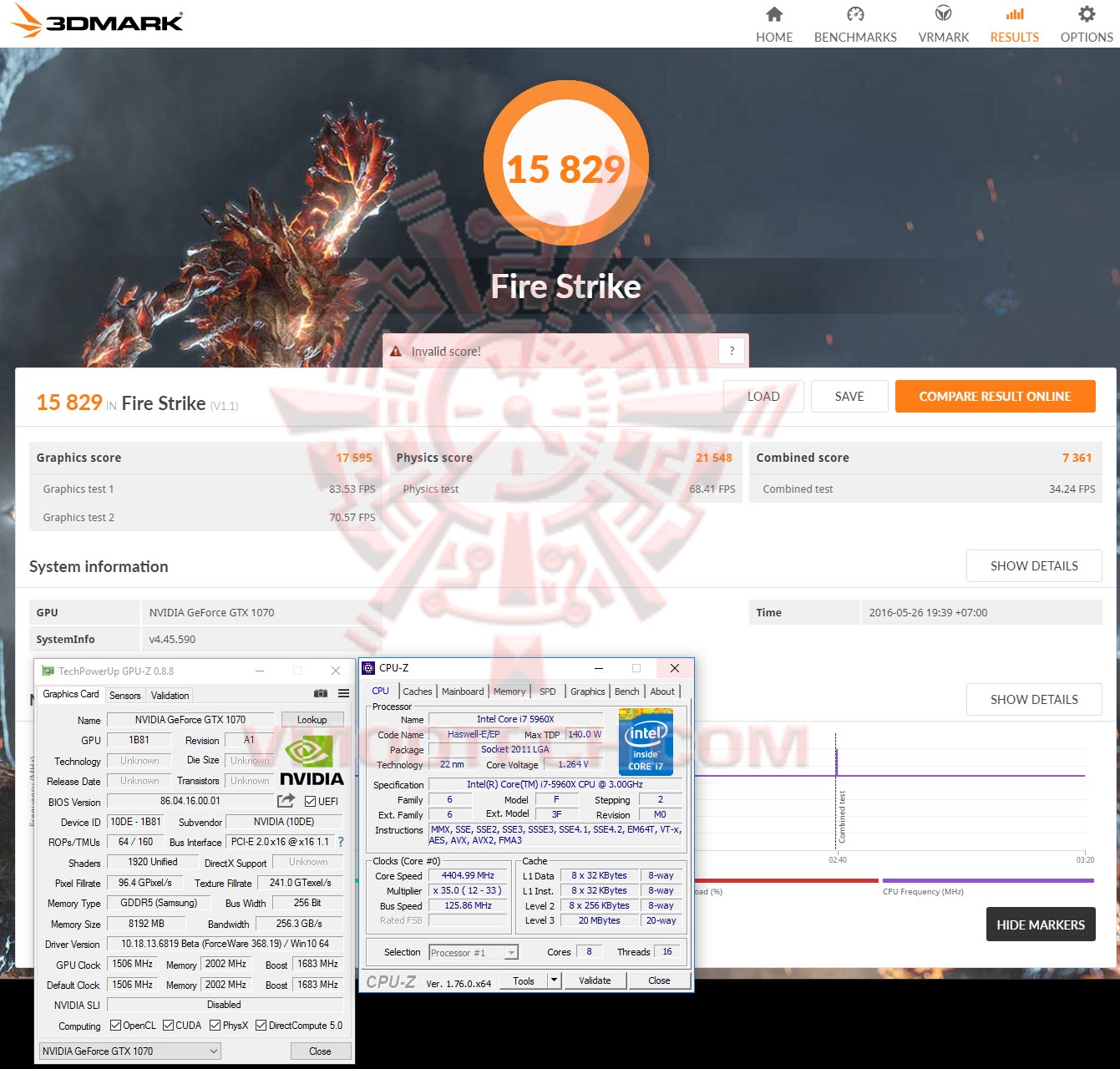The width and height of the screenshot is (1120, 1069).
Task: Take a GPU-Z screenshot with camera icon
Action: [320, 693]
